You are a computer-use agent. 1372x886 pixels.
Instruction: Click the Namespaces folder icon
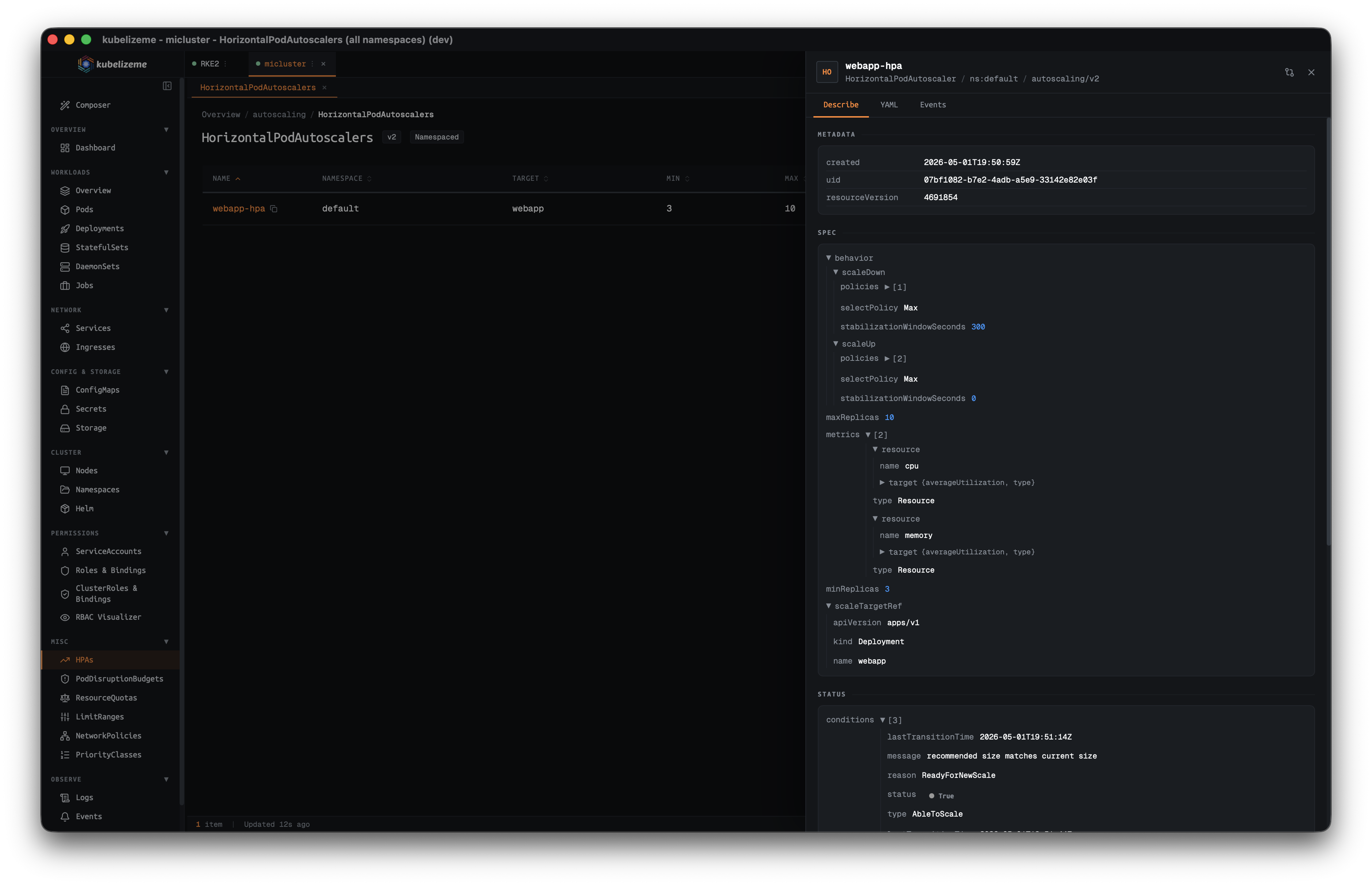(x=65, y=490)
